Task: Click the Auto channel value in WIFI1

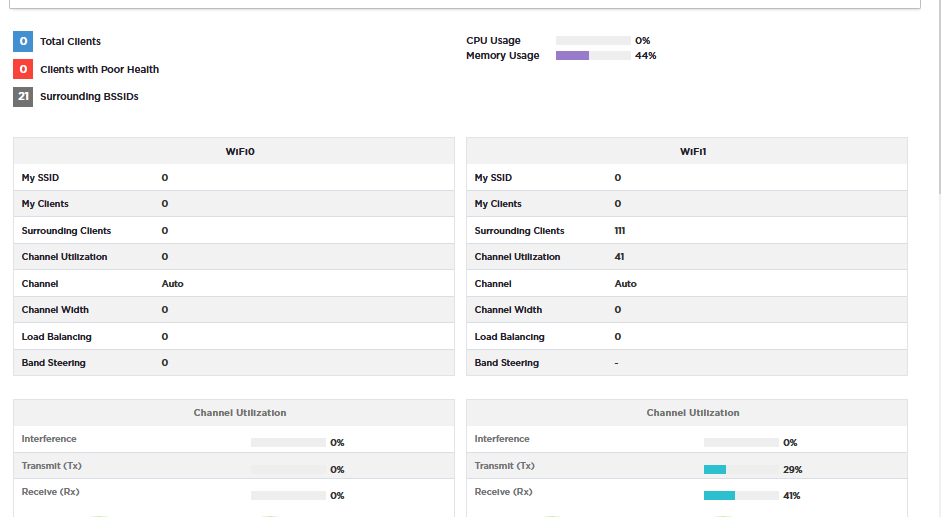Action: click(625, 284)
